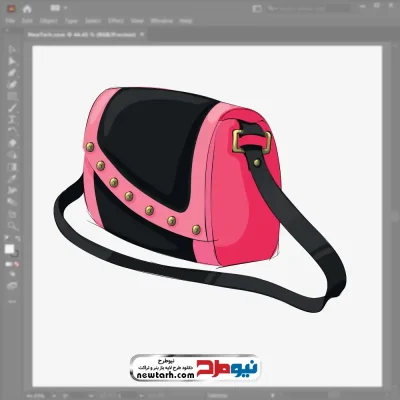Image resolution: width=400 pixels, height=400 pixels.
Task: Select the Paintbrush tool
Action: pos(12,108)
